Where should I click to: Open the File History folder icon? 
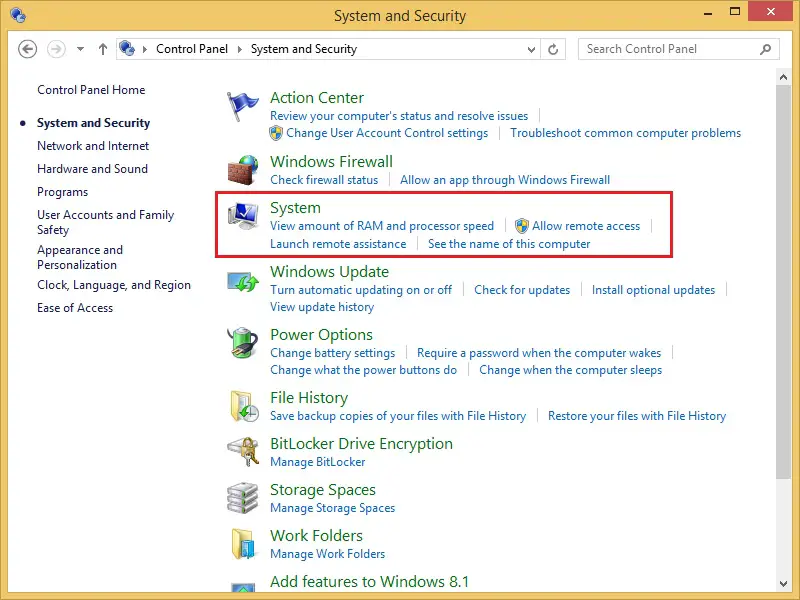[x=243, y=406]
